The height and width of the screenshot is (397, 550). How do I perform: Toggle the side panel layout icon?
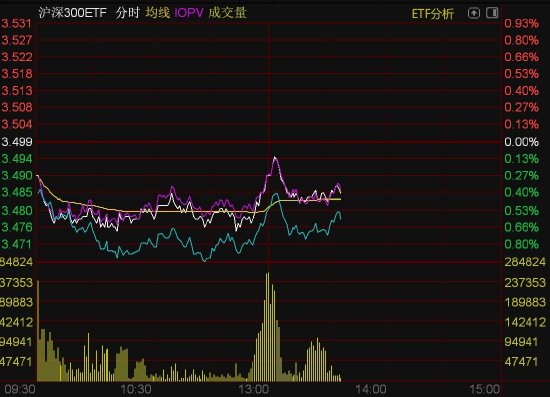pos(492,13)
